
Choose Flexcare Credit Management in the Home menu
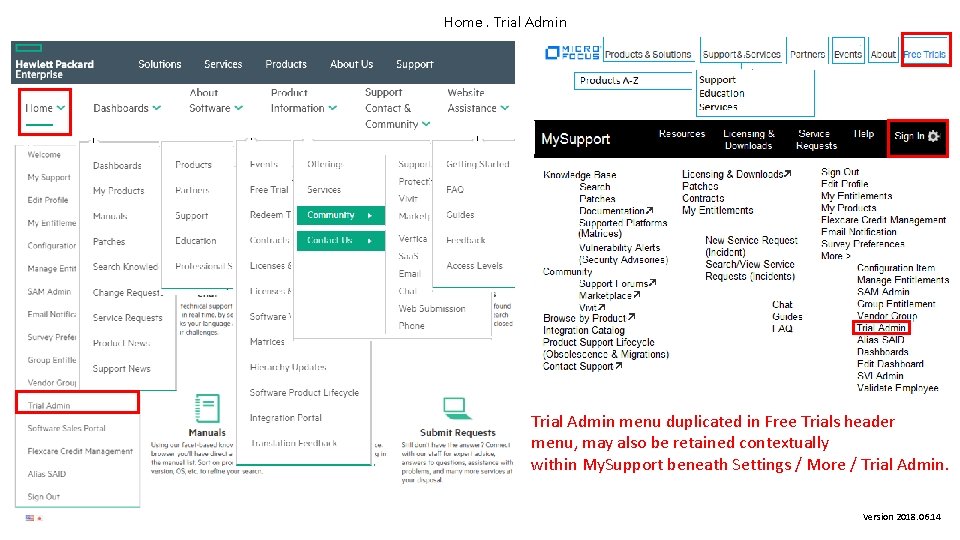(80, 451)
